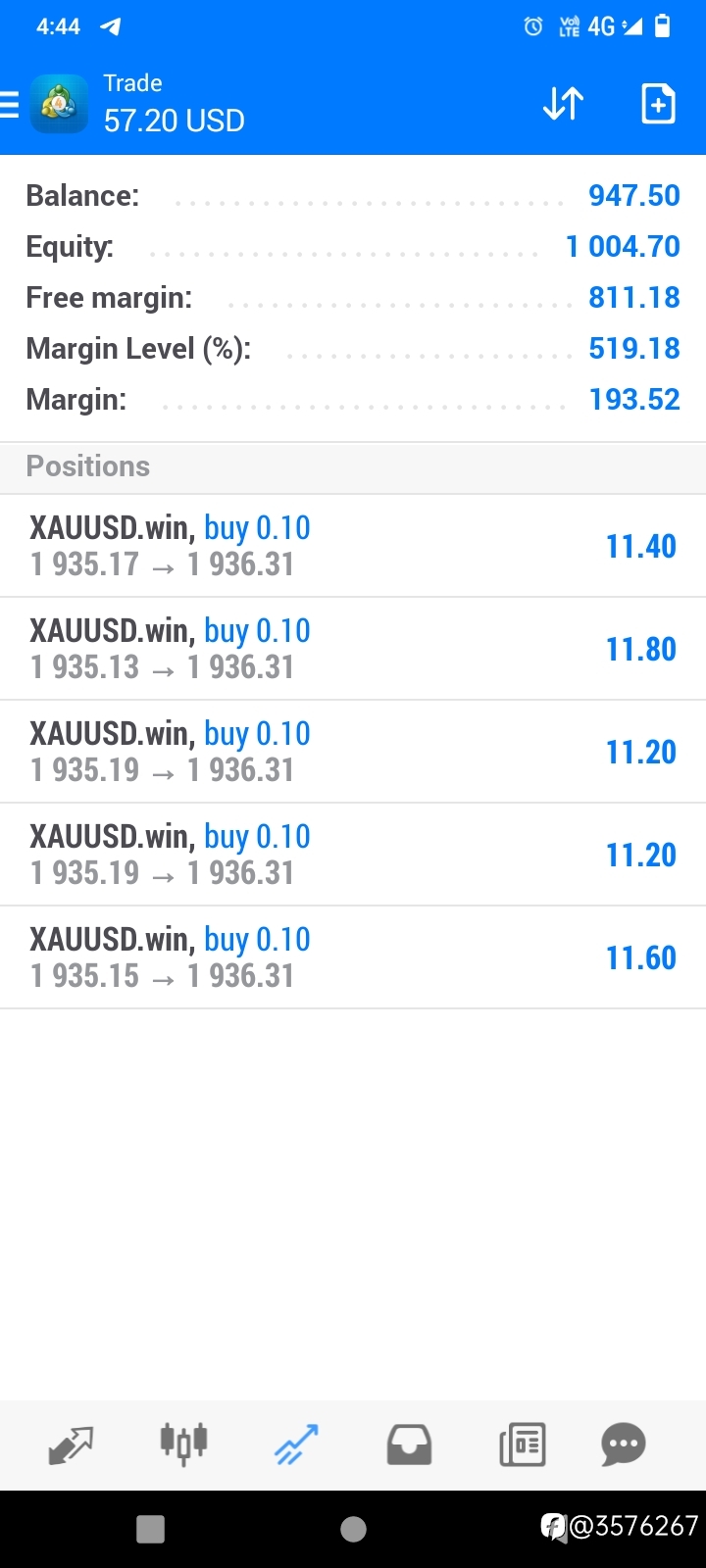Expand position opened at 1 935.13
This screenshot has width=706, height=1568.
click(x=353, y=649)
